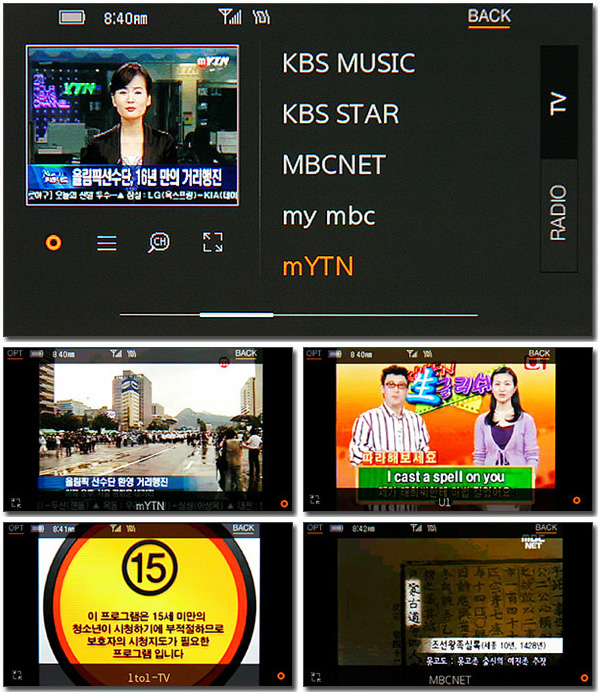Select my mbc channel
Image resolution: width=600 pixels, height=696 pixels.
click(329, 216)
